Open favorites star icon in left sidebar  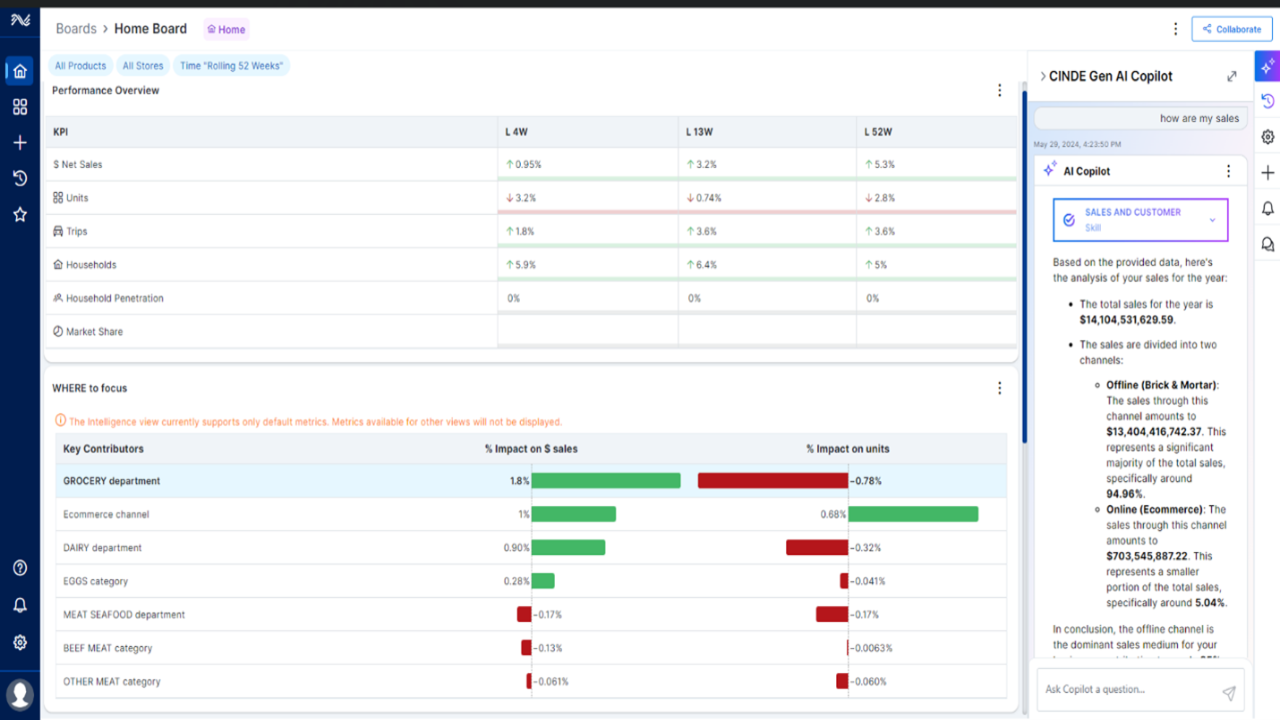pos(20,214)
